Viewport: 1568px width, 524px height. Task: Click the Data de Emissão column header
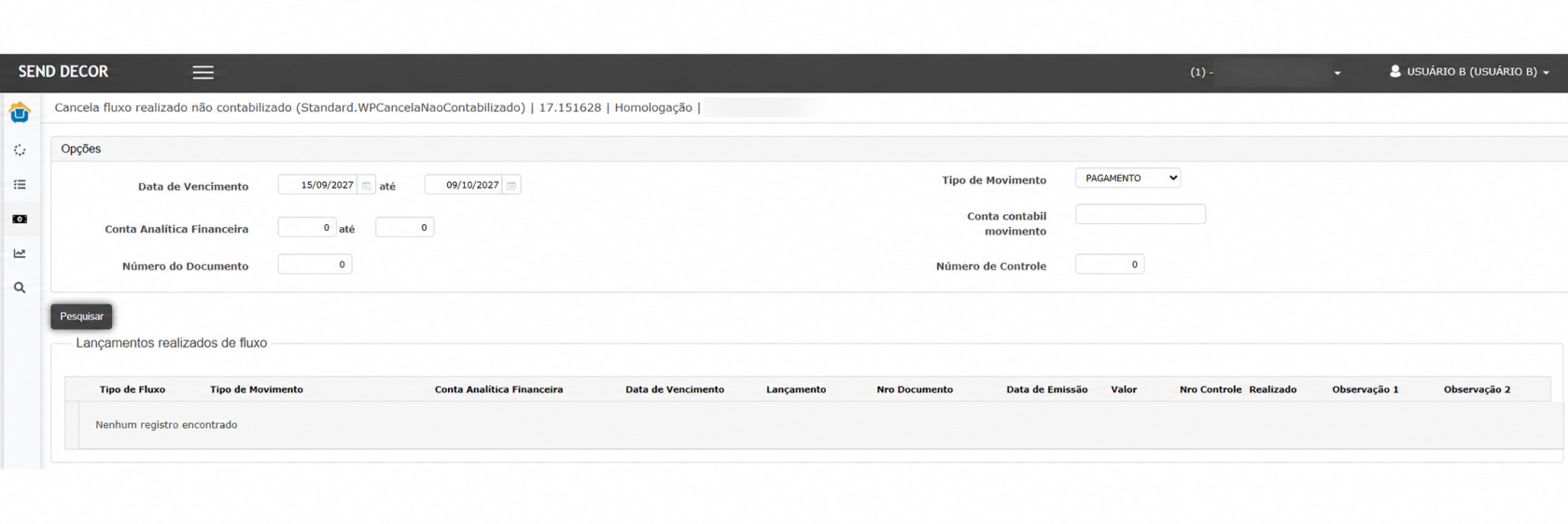click(1047, 389)
